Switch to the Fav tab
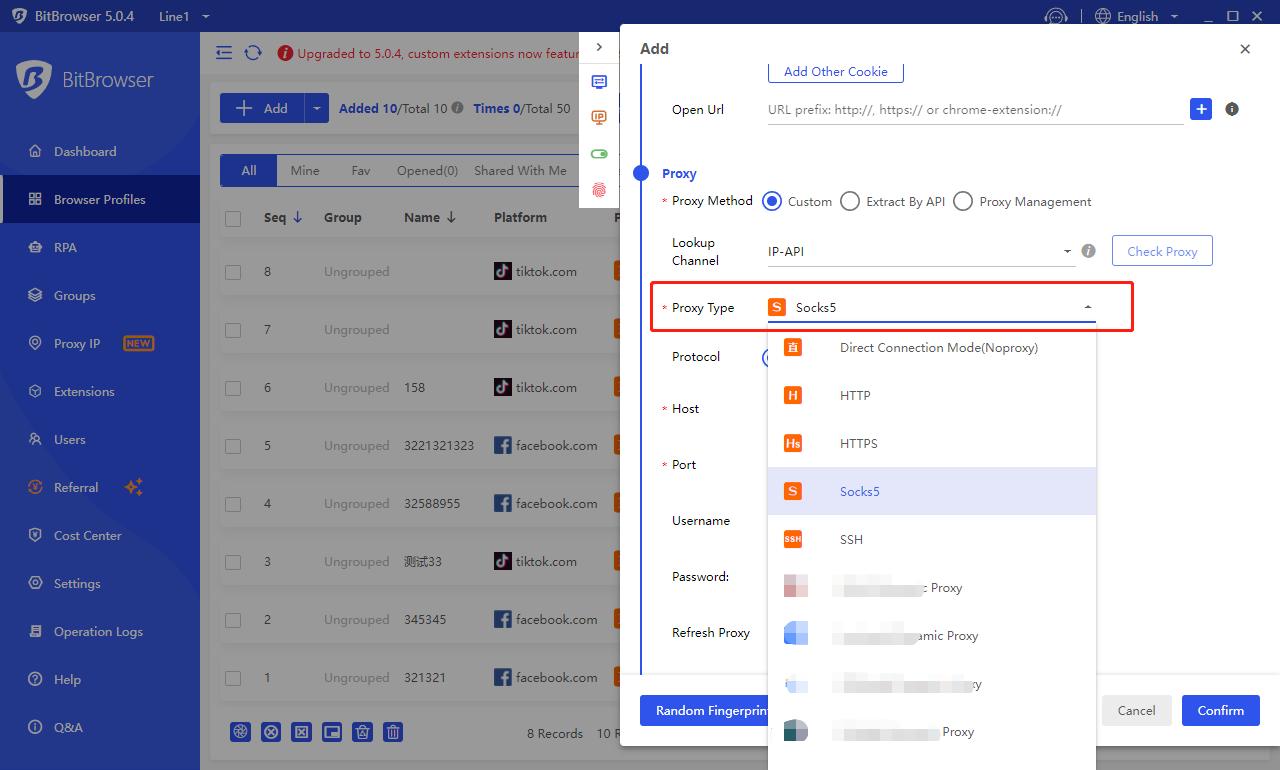 [361, 171]
